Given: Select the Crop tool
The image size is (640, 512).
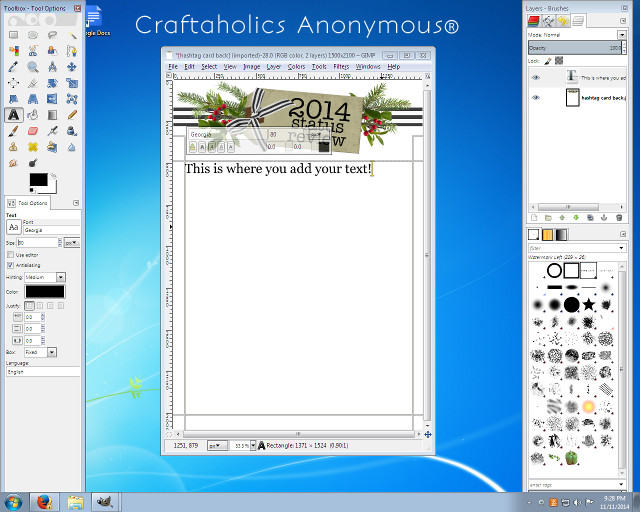Looking at the screenshot, I should coord(33,83).
